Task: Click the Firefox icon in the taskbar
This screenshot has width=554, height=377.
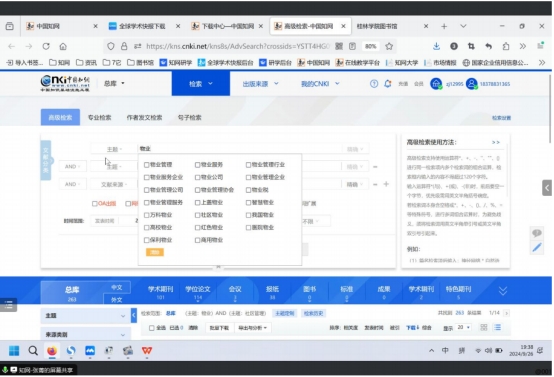Action: tap(52, 351)
